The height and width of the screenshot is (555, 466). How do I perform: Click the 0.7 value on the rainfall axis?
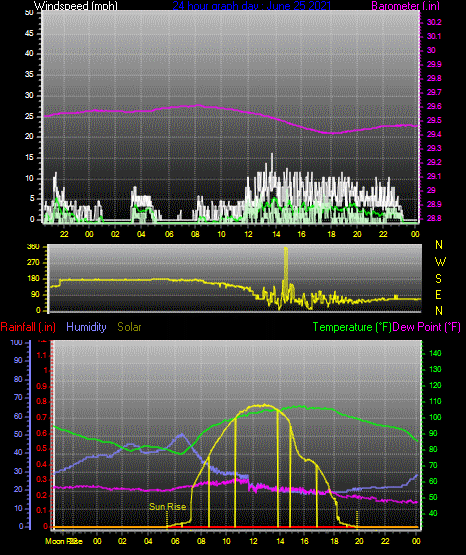click(x=42, y=417)
